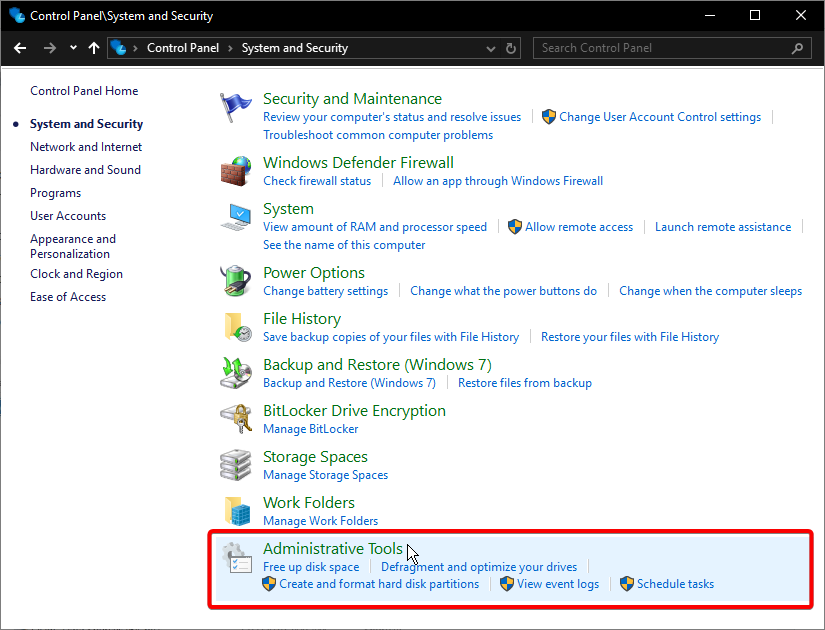825x630 pixels.
Task: Open the recent locations dropdown arrow
Action: [x=73, y=48]
